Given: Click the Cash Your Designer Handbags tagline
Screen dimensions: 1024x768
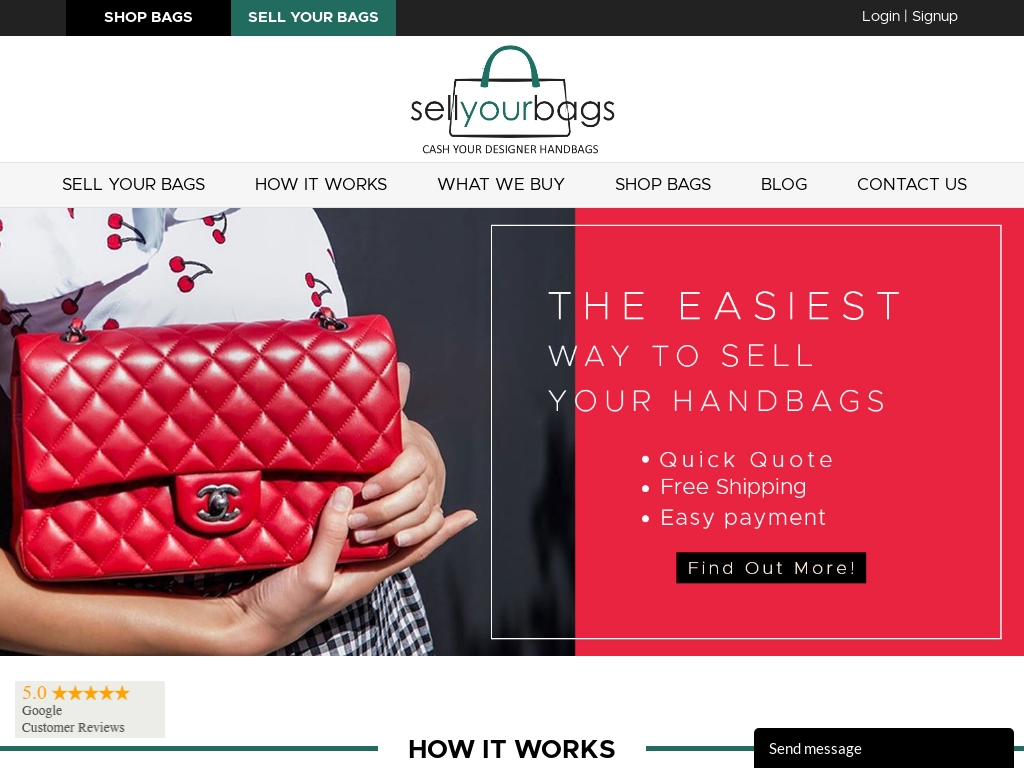Looking at the screenshot, I should [x=510, y=149].
